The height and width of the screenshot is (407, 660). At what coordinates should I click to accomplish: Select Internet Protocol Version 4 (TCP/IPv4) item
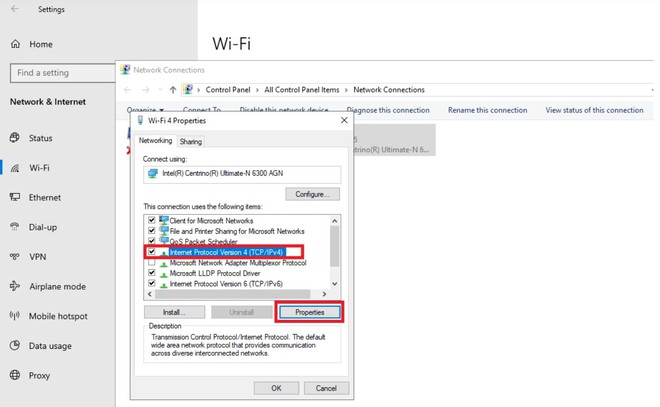coord(226,252)
